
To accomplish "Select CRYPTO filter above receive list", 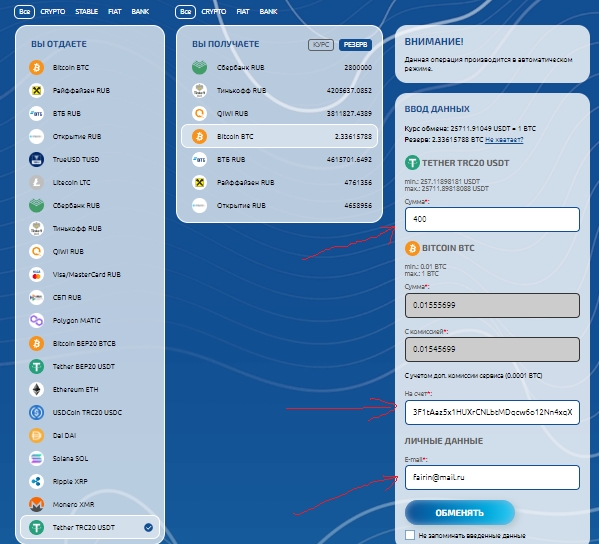I will pos(214,11).
